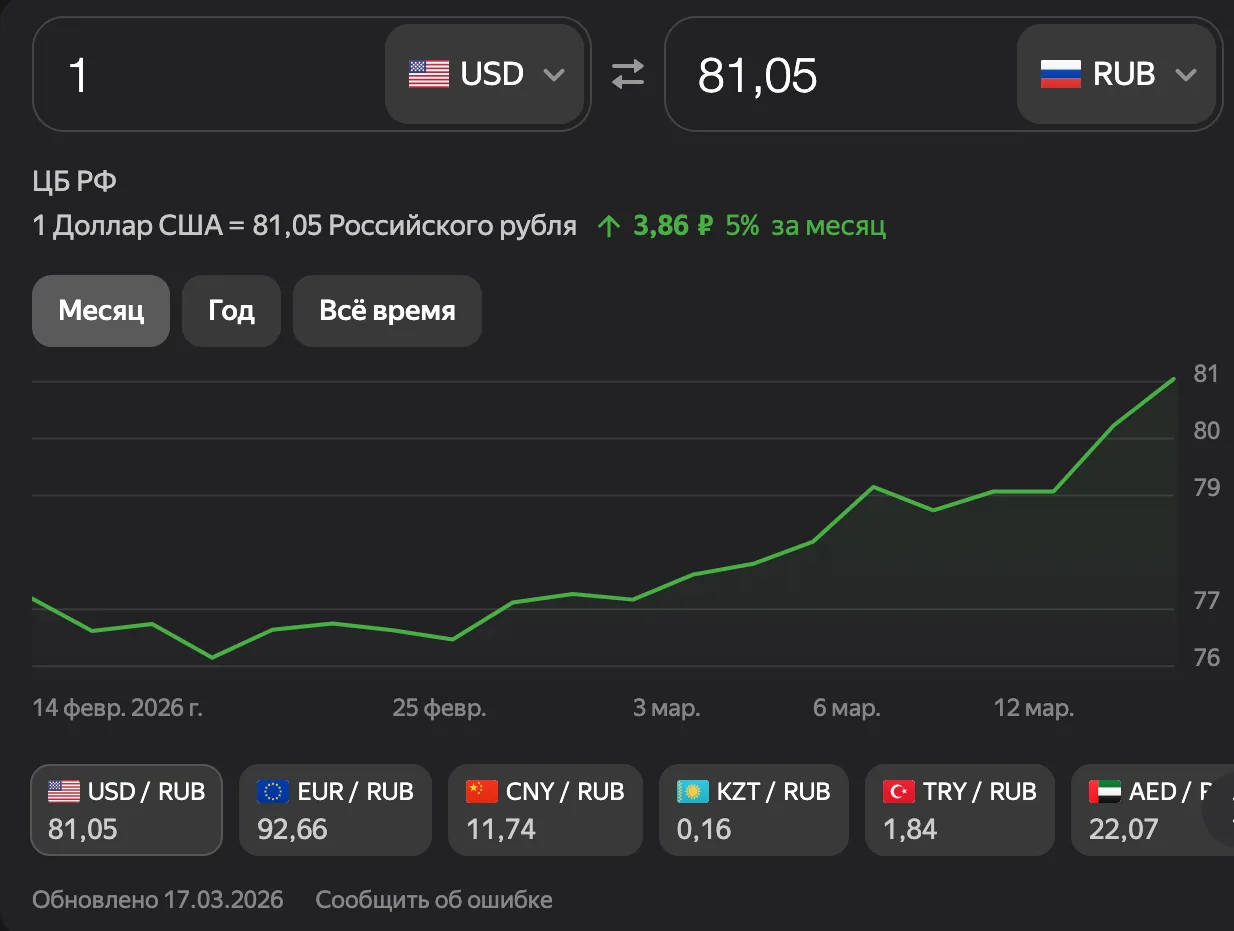This screenshot has height=931, width=1234.
Task: Switch chart to Год period
Action: click(231, 311)
